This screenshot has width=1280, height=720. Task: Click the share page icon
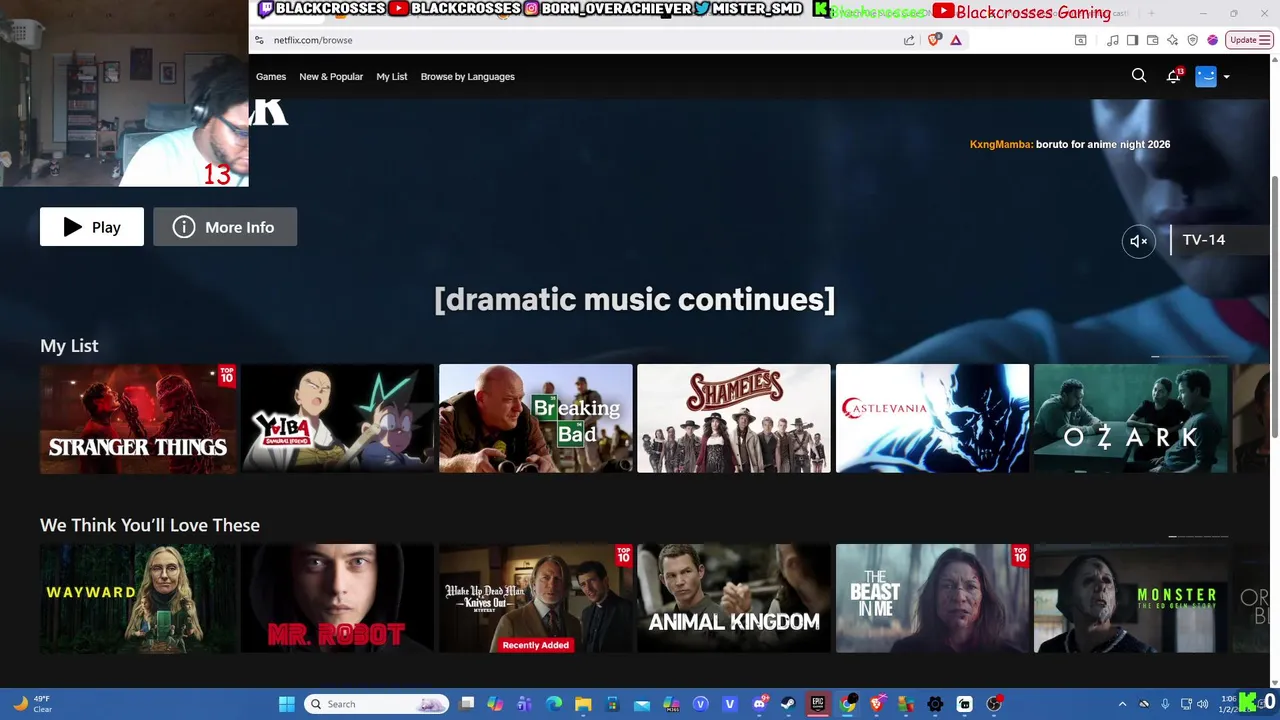point(909,40)
